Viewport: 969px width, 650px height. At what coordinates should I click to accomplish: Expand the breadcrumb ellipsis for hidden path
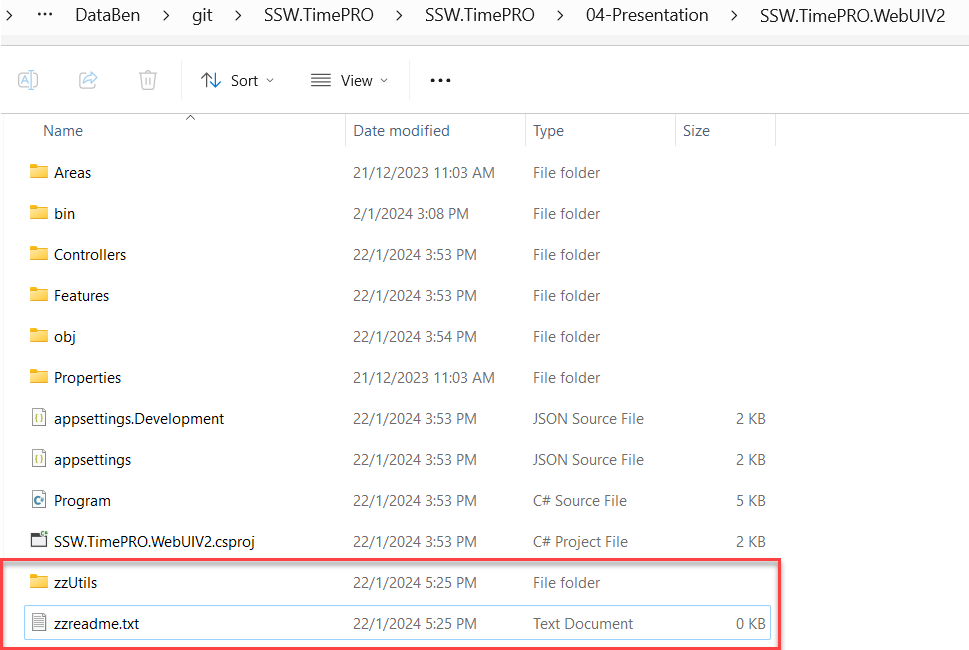click(44, 15)
